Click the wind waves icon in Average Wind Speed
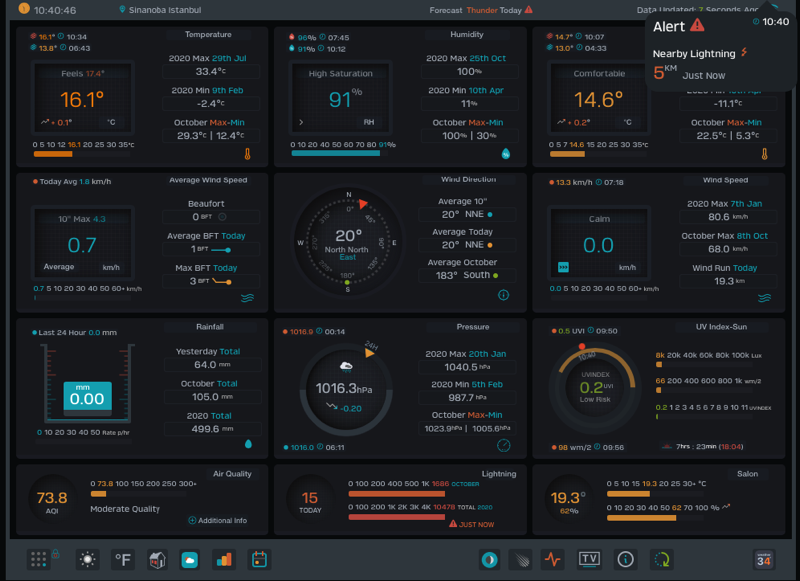 (x=247, y=298)
